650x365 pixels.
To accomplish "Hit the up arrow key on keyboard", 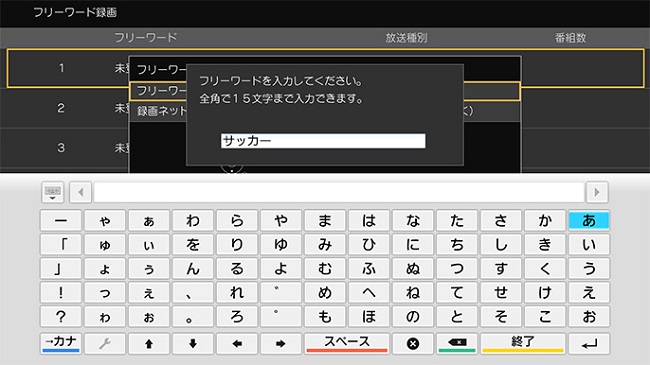I will click(149, 343).
